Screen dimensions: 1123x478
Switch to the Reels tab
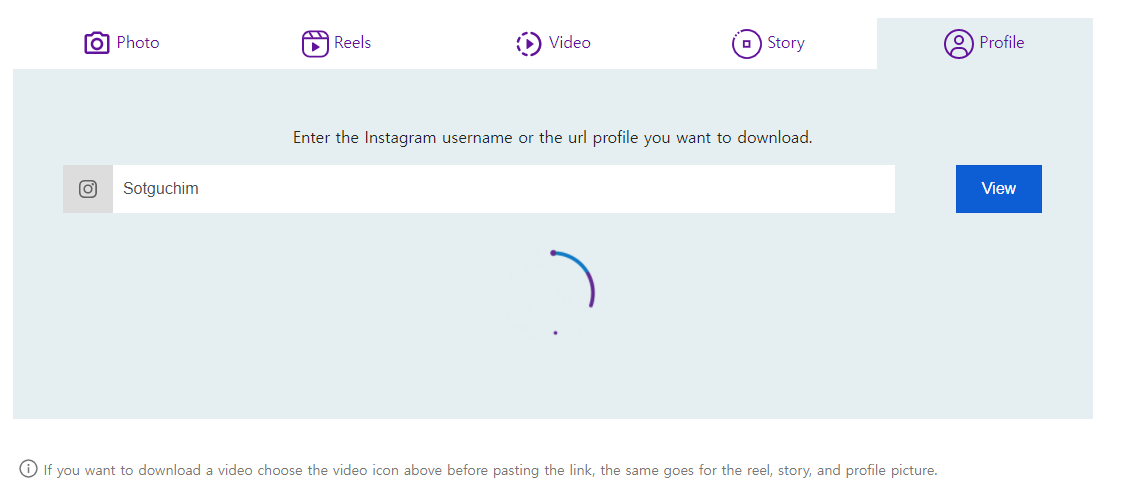[x=337, y=43]
